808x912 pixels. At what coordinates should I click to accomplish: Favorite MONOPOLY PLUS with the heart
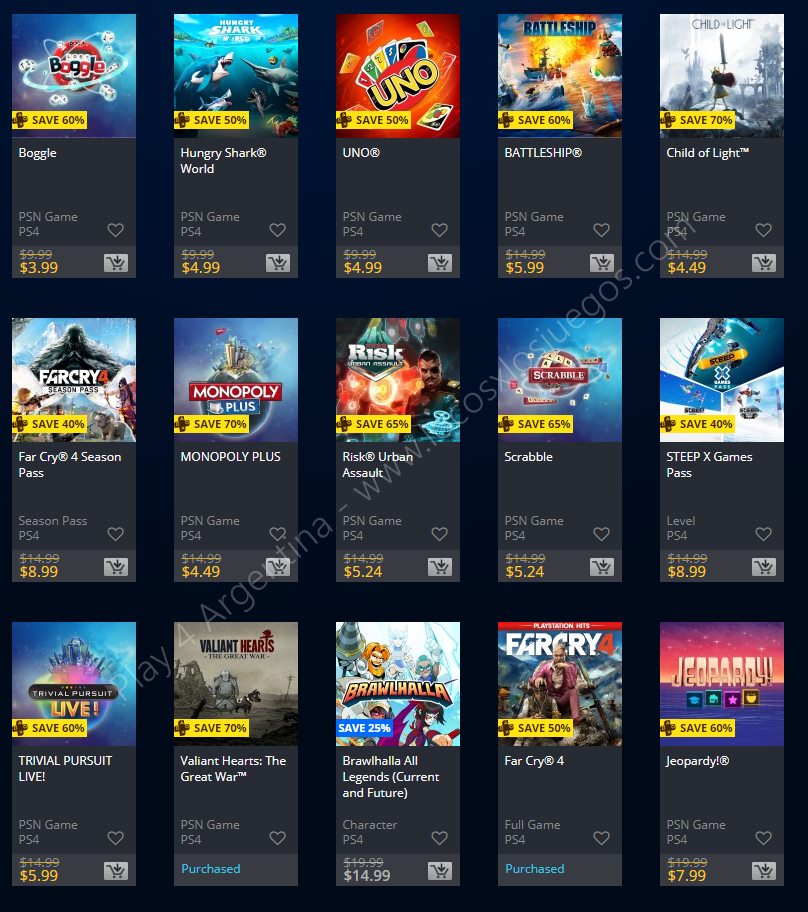tap(277, 534)
